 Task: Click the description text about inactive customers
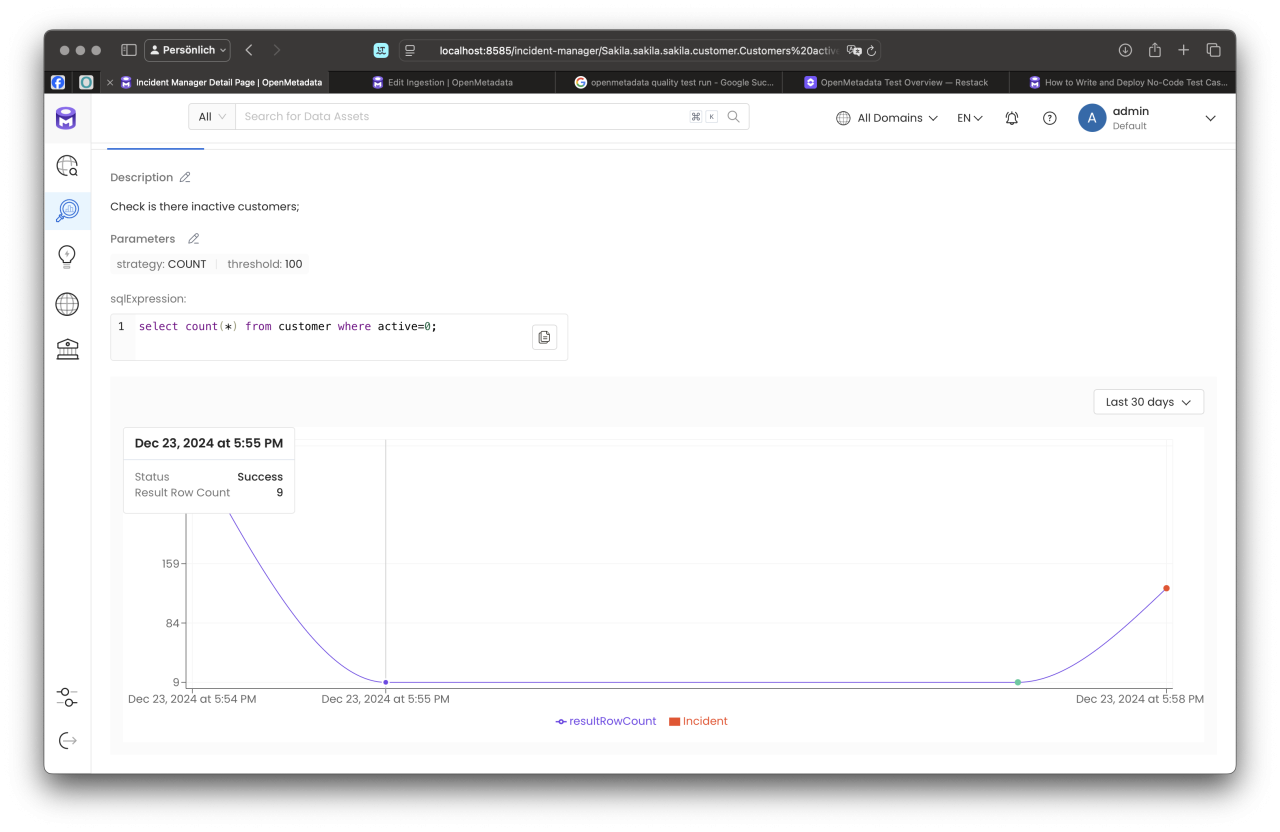pos(205,207)
